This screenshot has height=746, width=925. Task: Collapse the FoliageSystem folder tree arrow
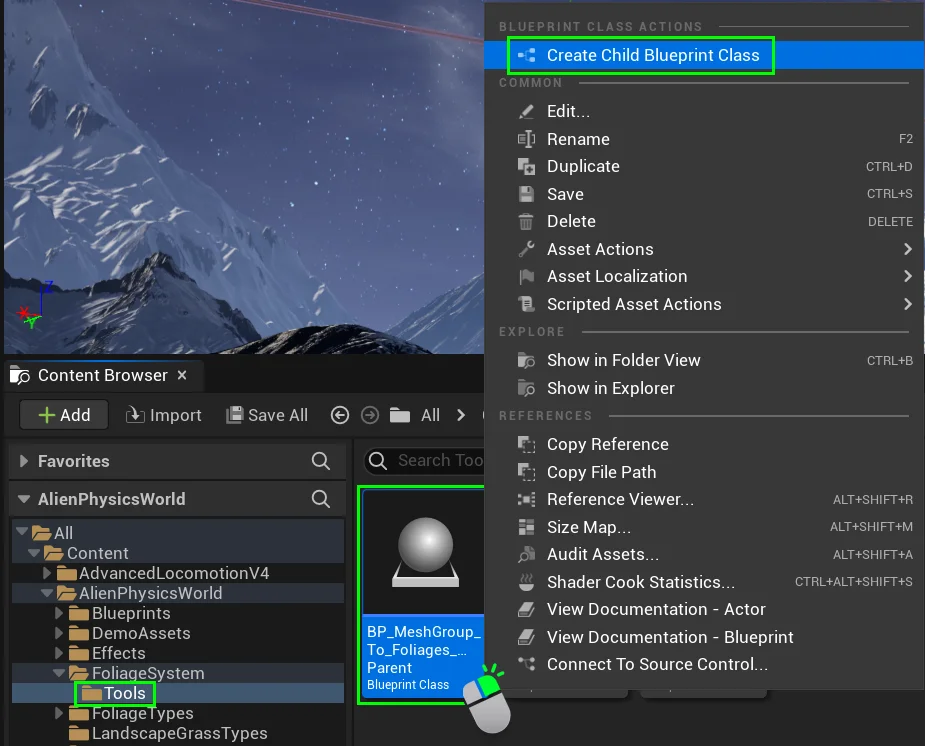tap(59, 673)
